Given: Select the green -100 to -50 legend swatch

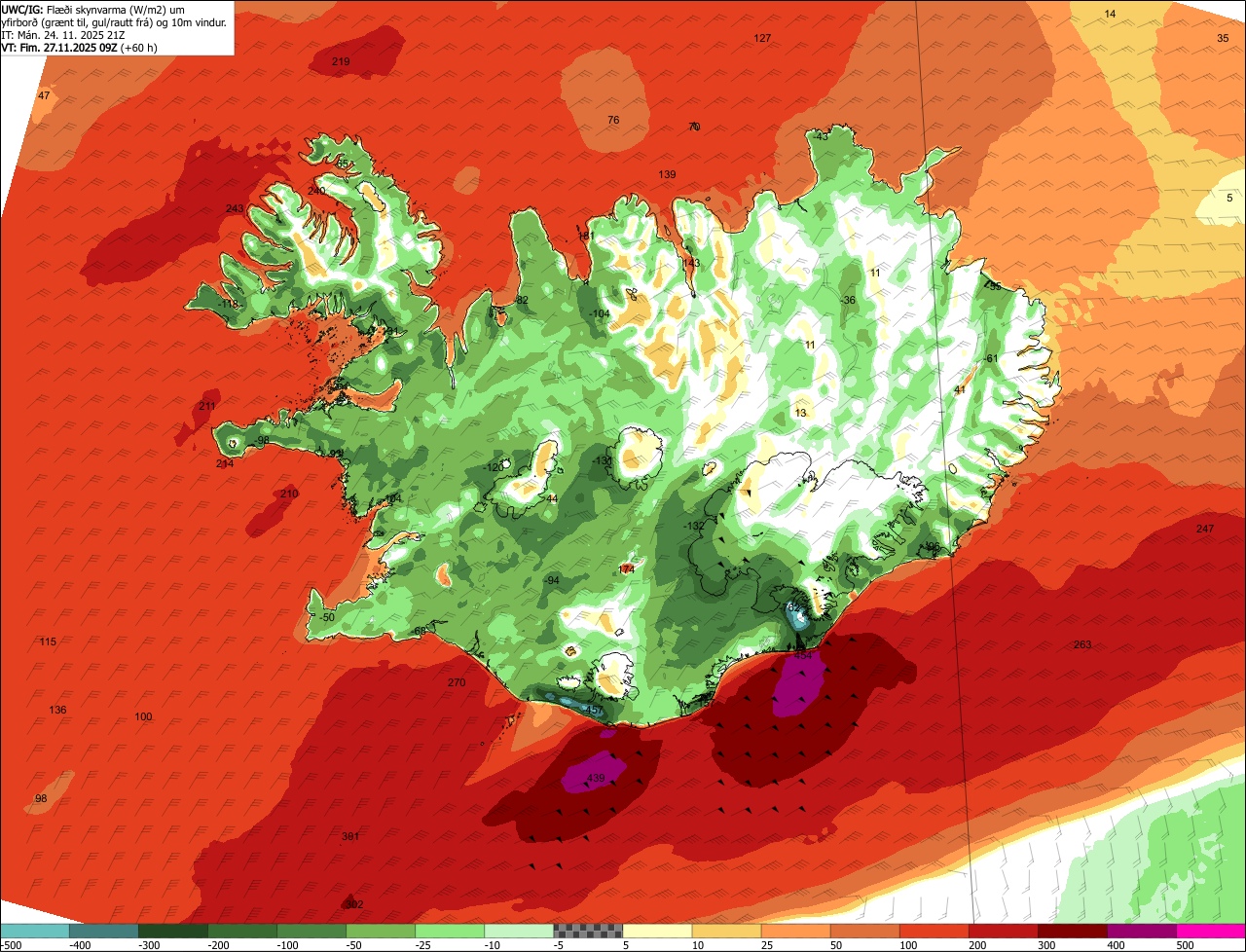Looking at the screenshot, I should click(311, 930).
